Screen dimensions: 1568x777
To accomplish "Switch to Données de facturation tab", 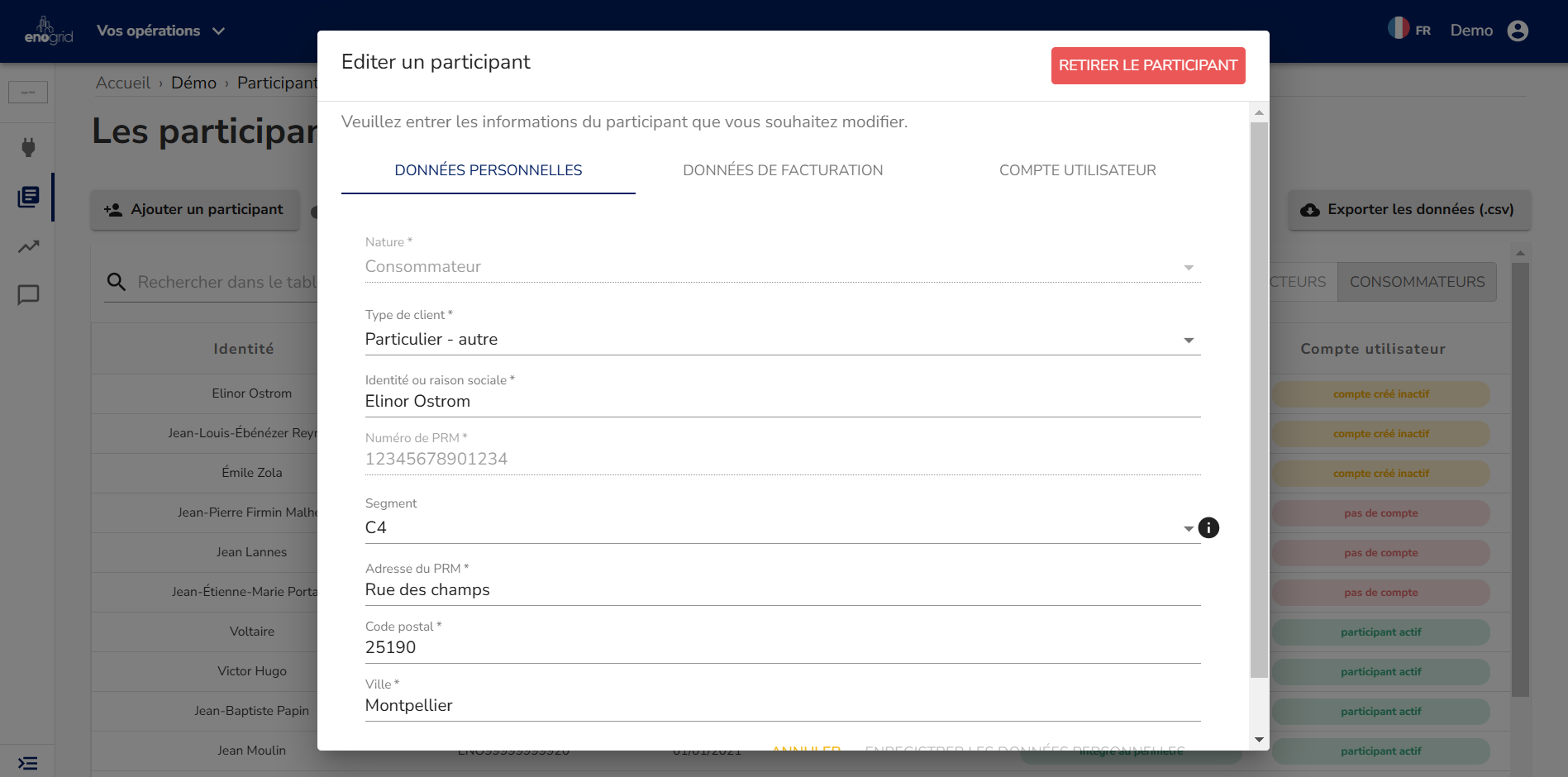I will (x=783, y=170).
